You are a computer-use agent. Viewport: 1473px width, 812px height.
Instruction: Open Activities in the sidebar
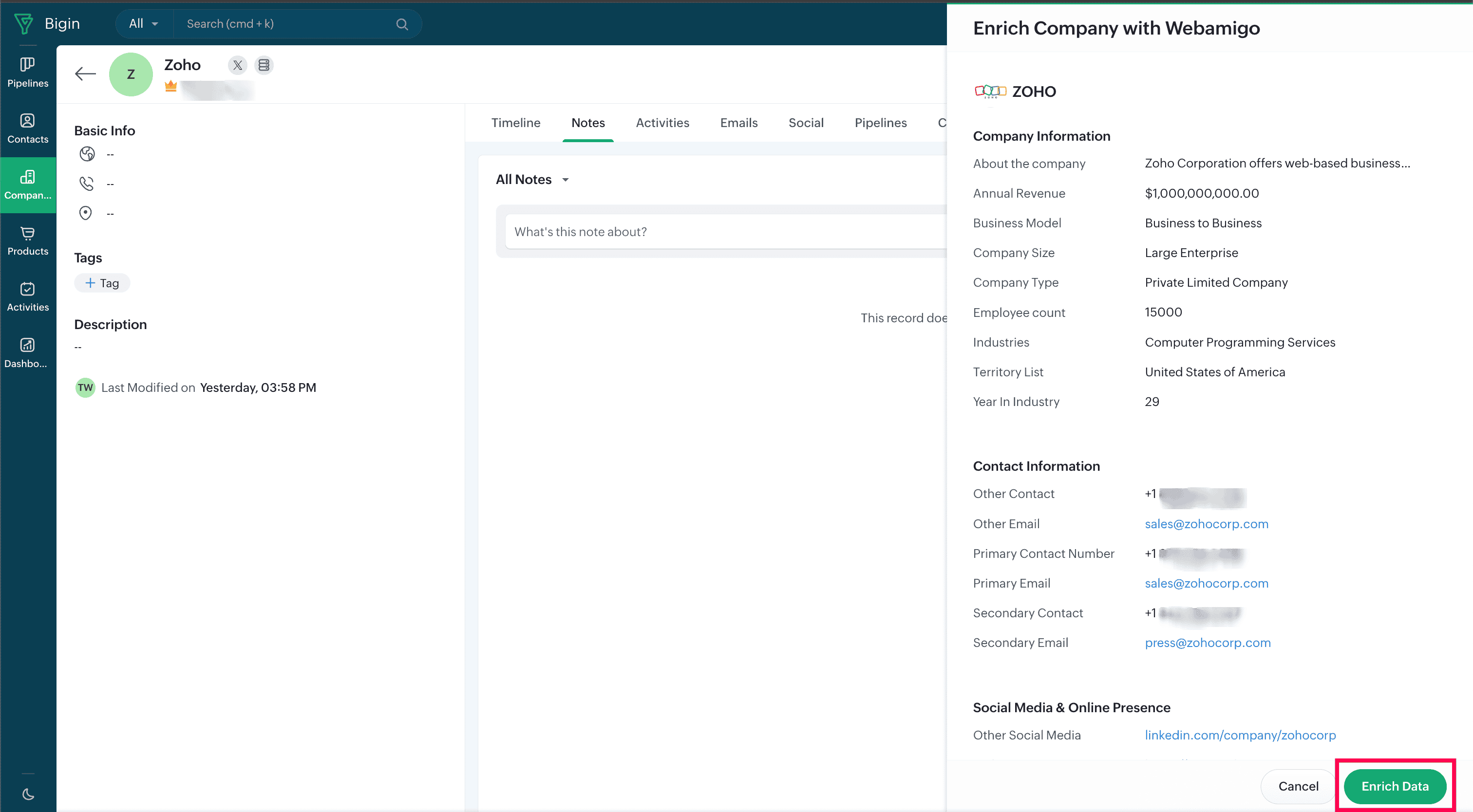[x=27, y=296]
